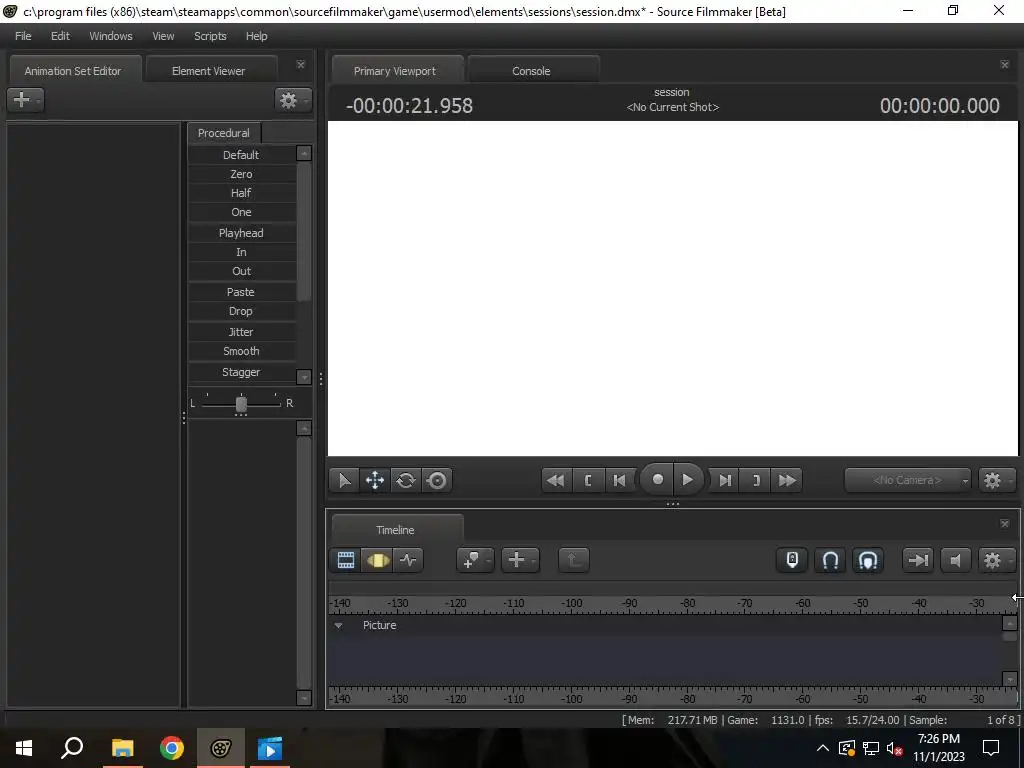
Task: Click the preset list scroll-down arrow
Action: coord(304,377)
